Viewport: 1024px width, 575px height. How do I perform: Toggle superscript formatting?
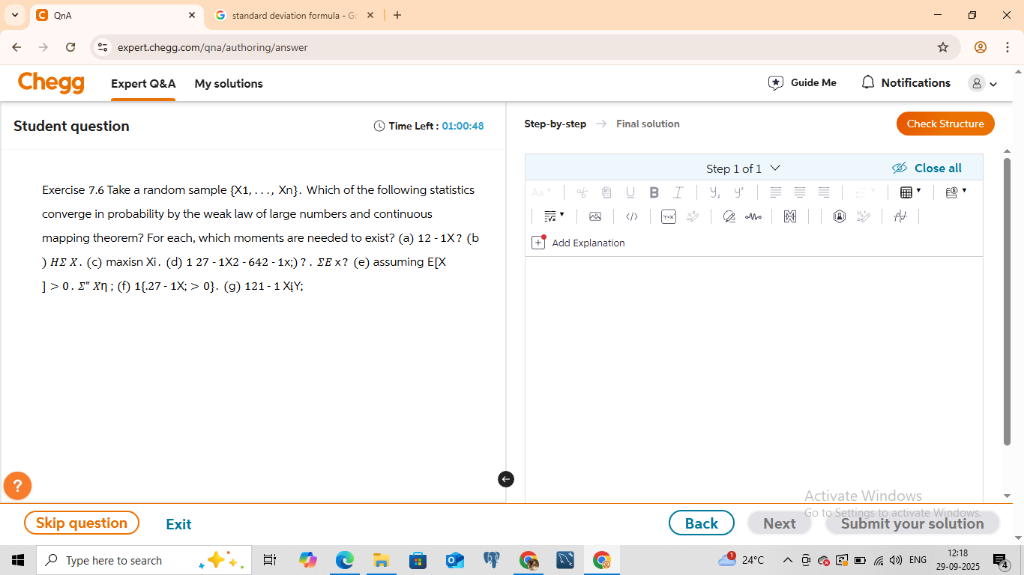(739, 192)
